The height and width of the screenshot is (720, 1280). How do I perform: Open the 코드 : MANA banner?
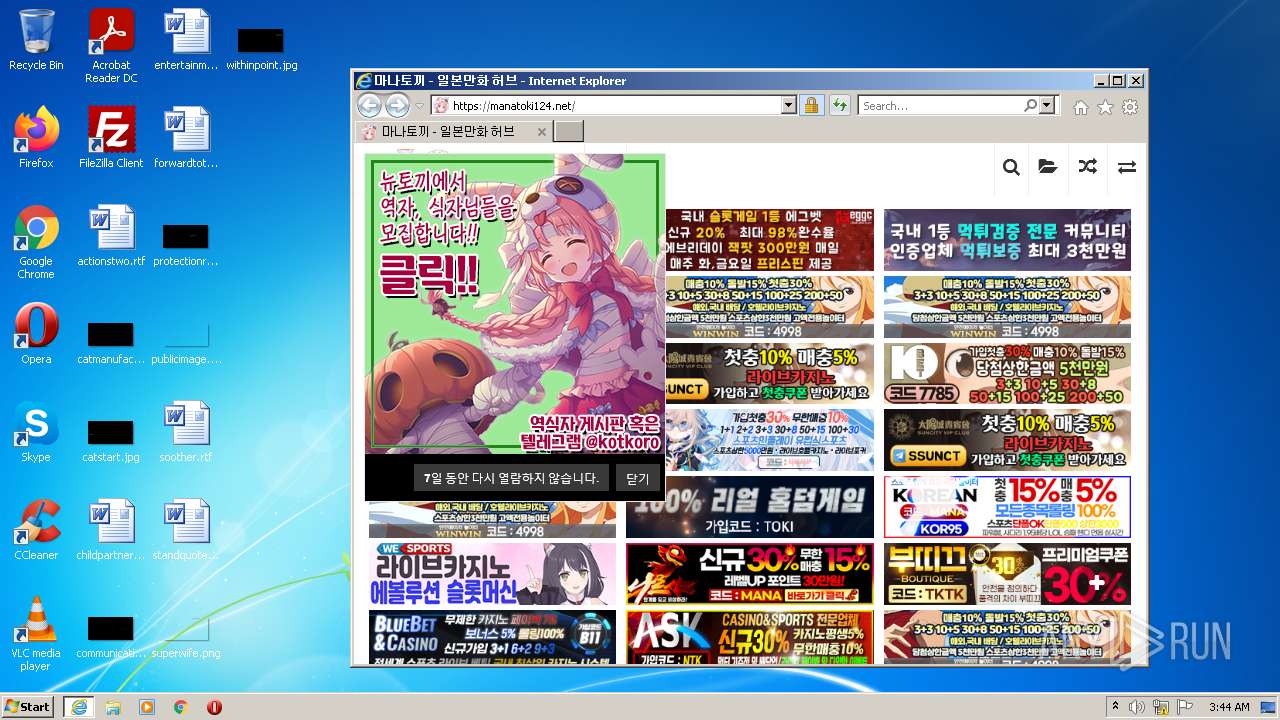coord(750,574)
